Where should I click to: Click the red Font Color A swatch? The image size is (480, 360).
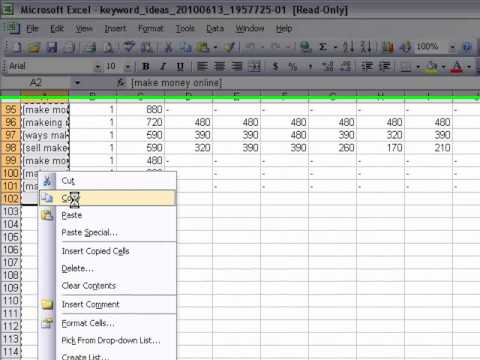click(457, 67)
